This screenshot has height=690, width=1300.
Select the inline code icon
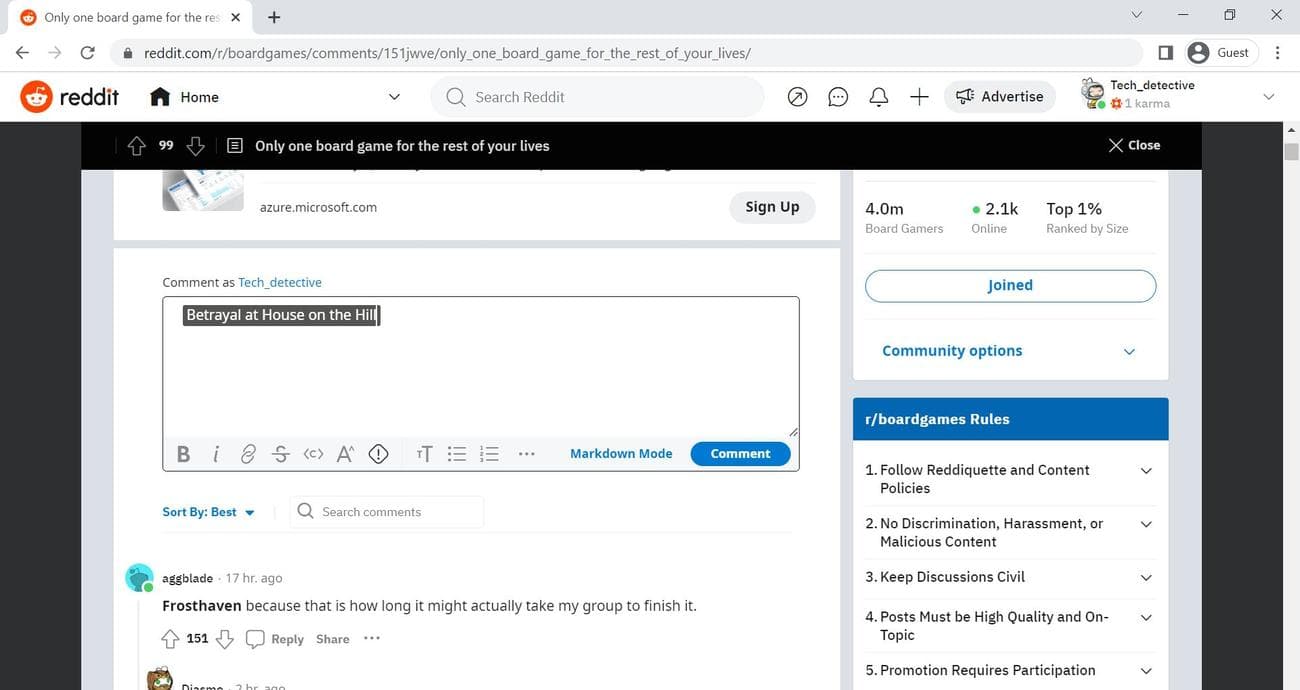(313, 454)
